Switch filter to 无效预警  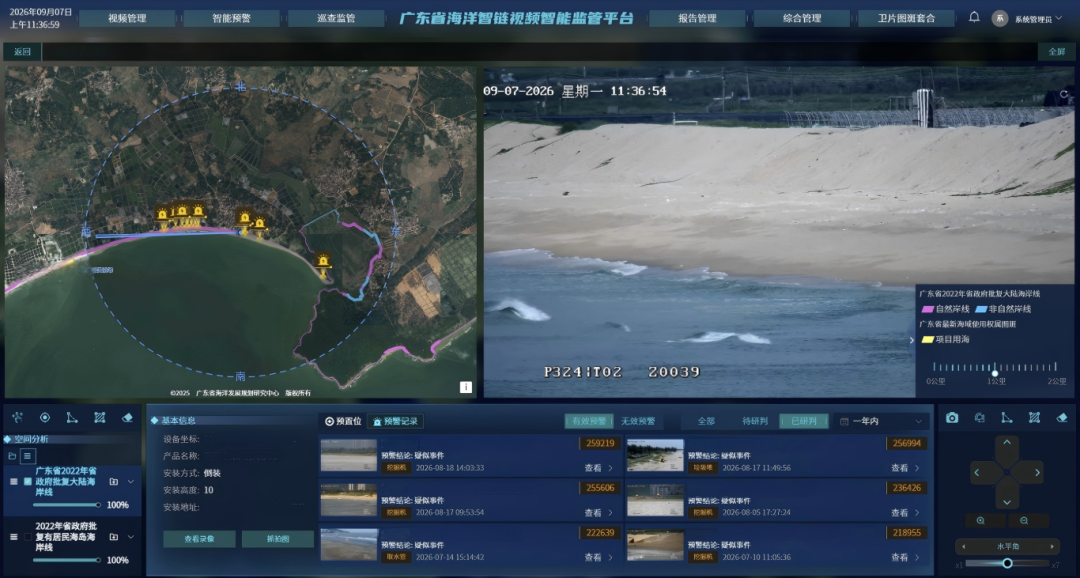(x=638, y=421)
